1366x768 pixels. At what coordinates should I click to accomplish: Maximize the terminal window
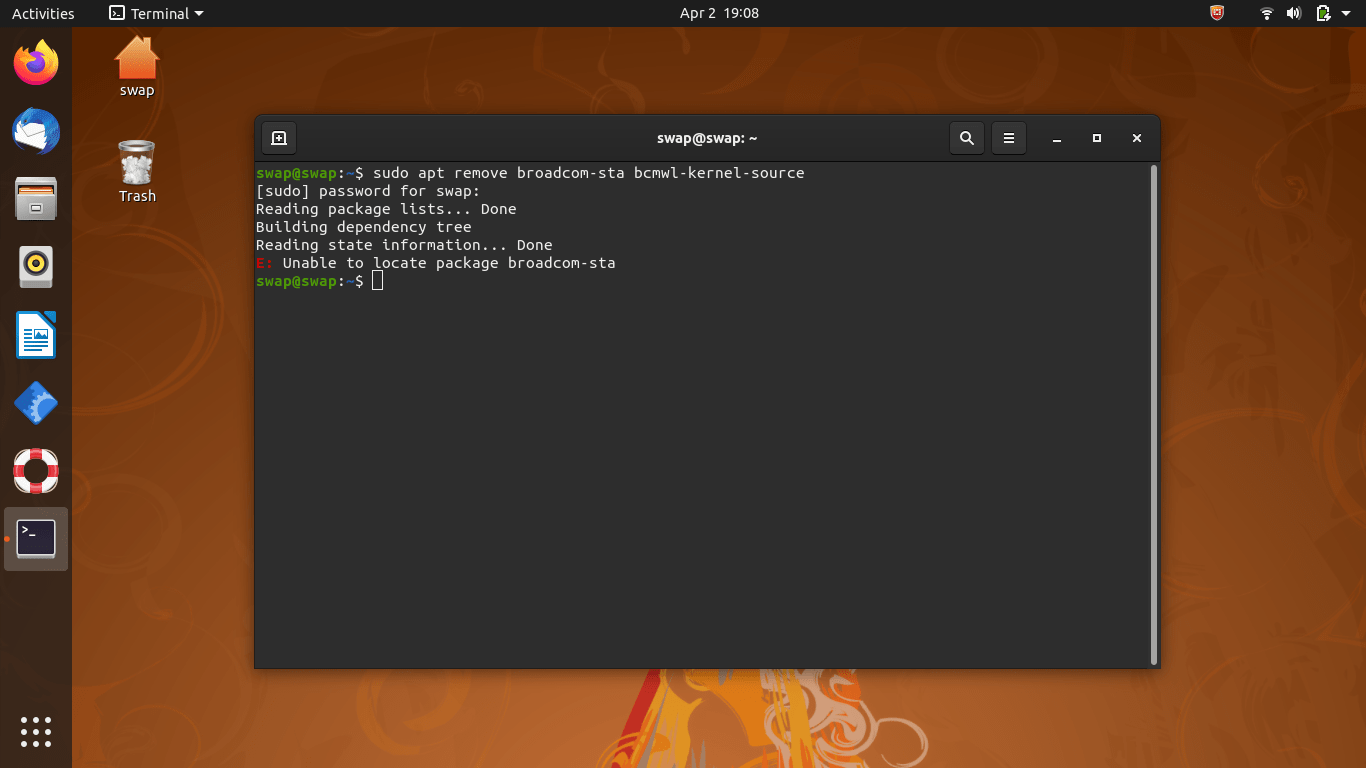(x=1097, y=138)
